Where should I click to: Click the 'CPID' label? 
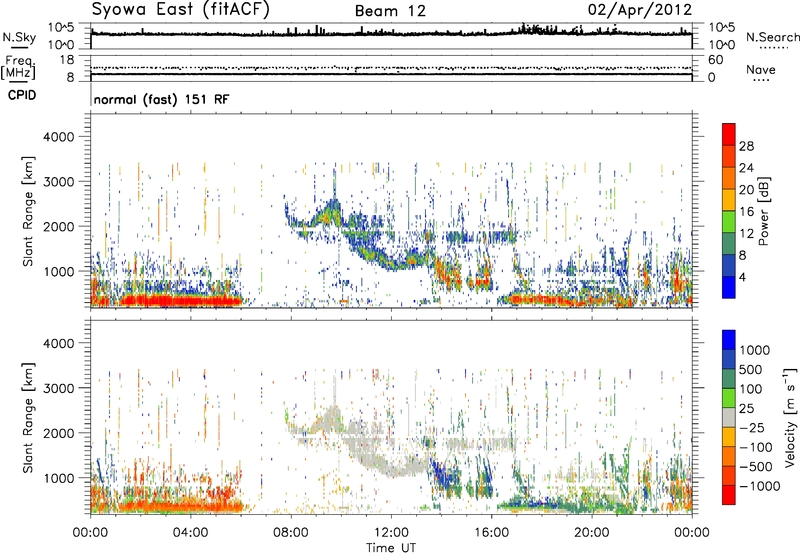(x=22, y=95)
